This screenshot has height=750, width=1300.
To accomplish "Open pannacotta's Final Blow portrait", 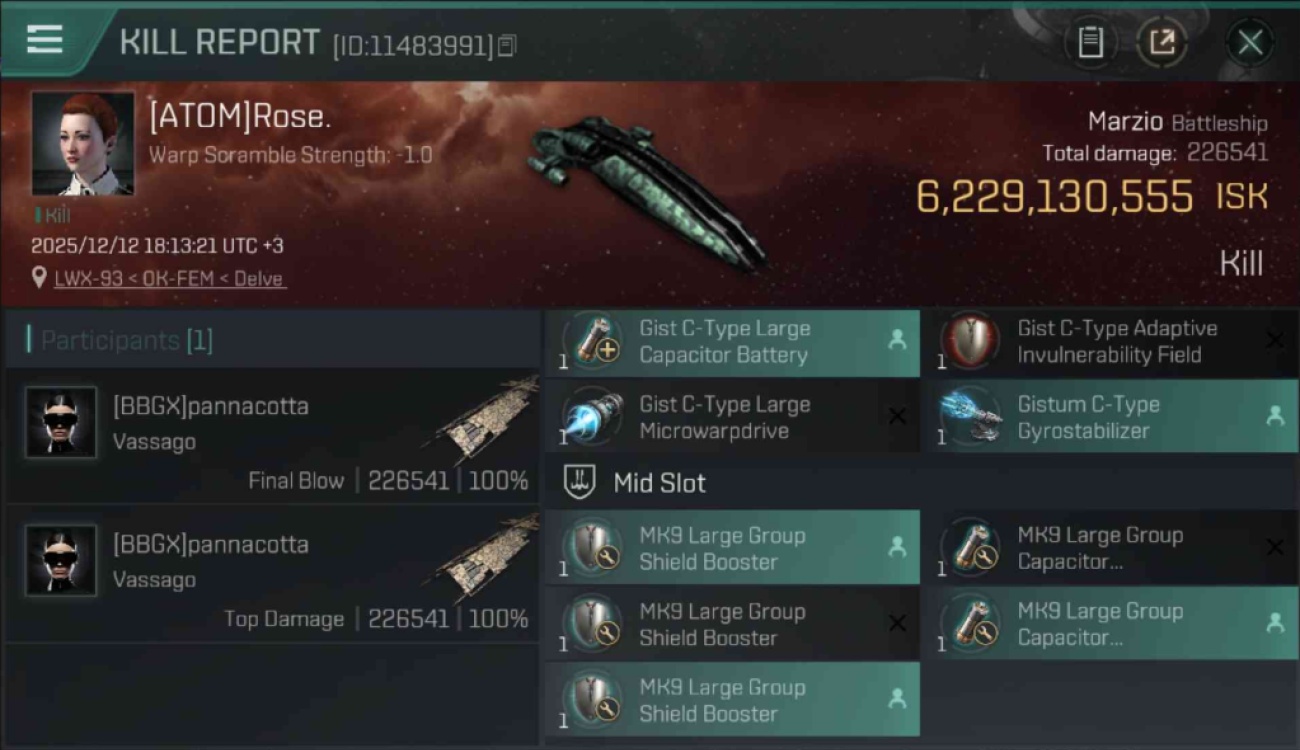I will (61, 423).
